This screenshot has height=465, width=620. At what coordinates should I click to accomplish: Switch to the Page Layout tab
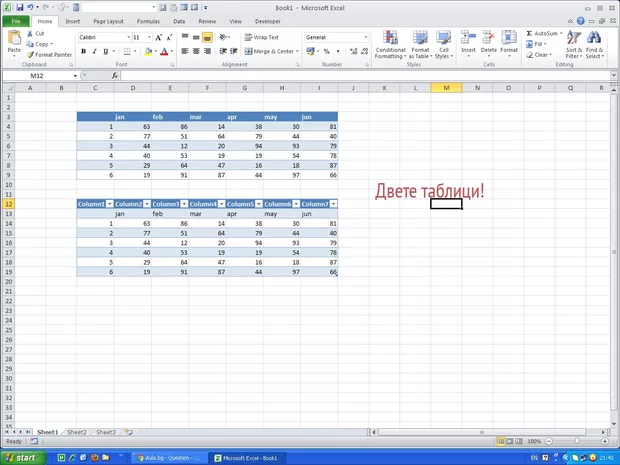(x=108, y=20)
